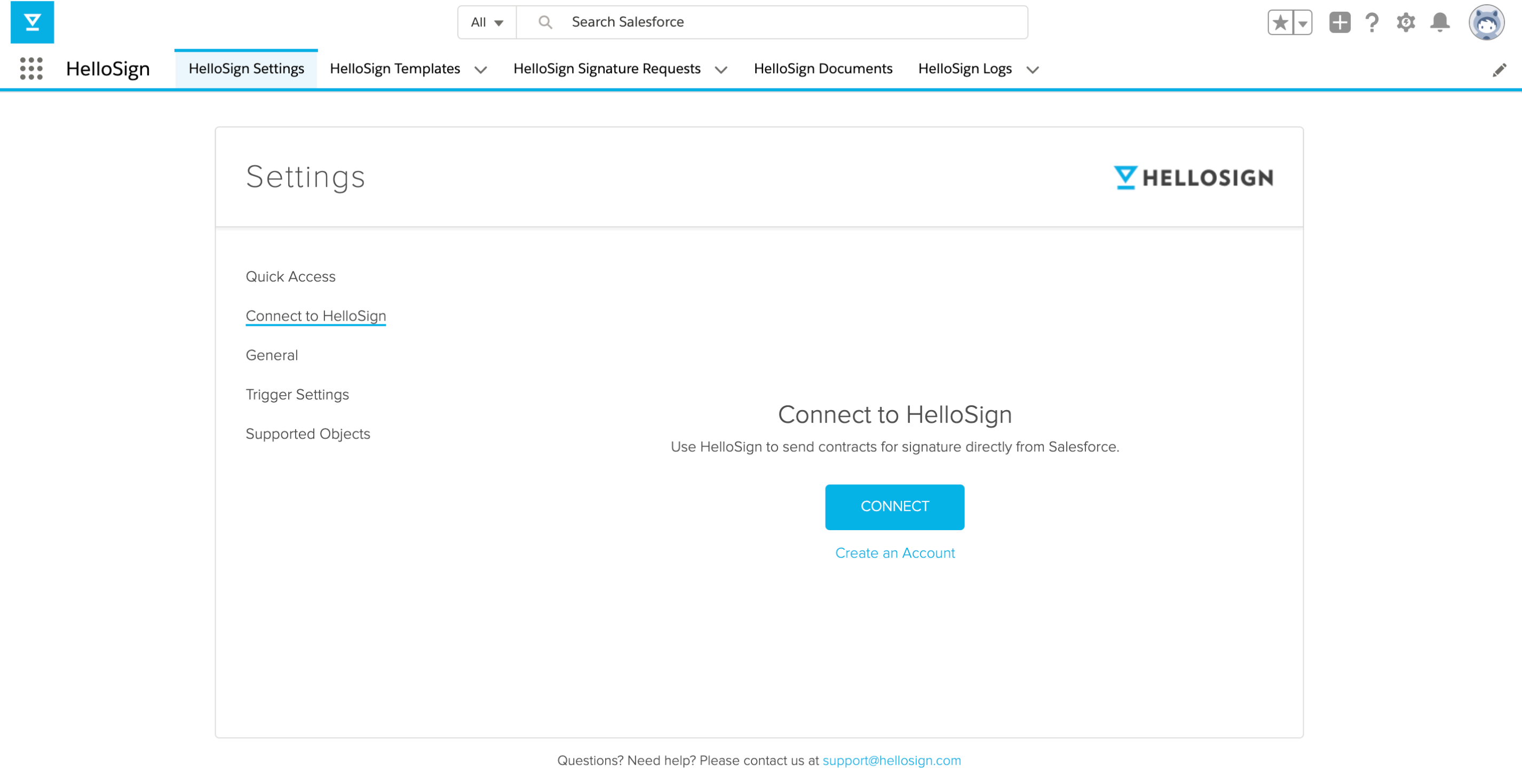Click the HelloSign app name label
The width and height of the screenshot is (1522, 784).
coord(108,69)
